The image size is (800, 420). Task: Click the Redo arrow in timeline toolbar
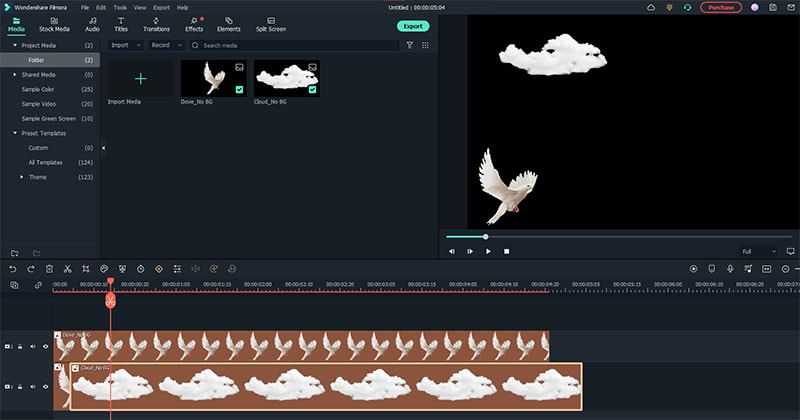tap(31, 269)
